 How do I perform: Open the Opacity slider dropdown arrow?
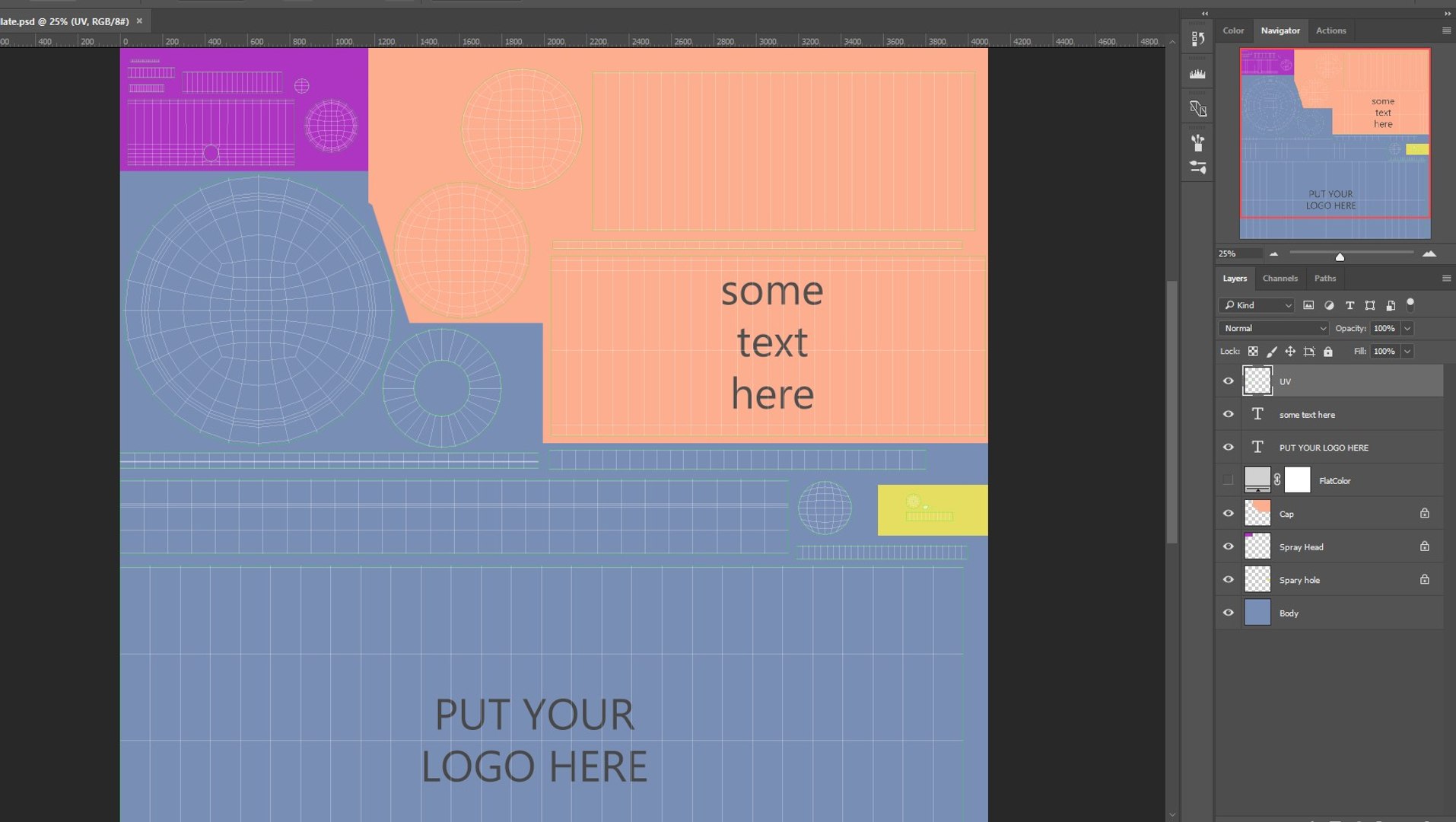(1407, 328)
